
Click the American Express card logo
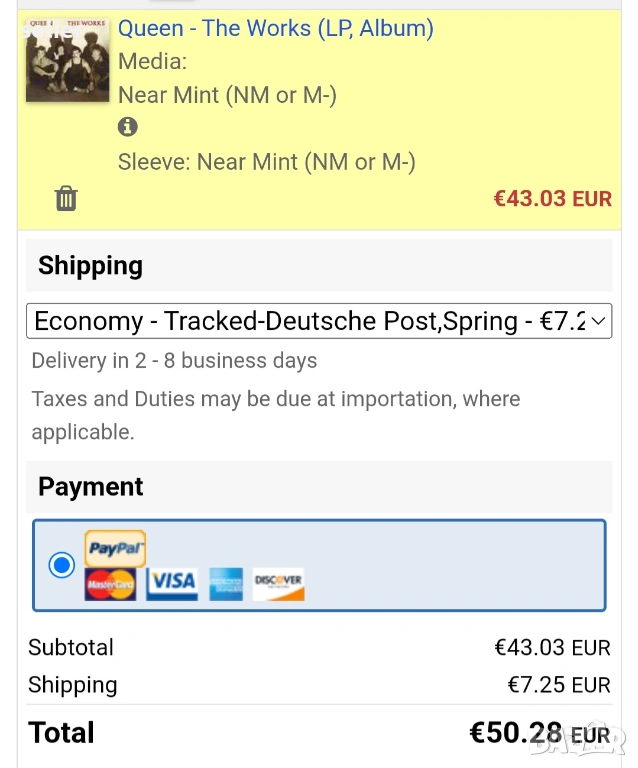pyautogui.click(x=226, y=584)
